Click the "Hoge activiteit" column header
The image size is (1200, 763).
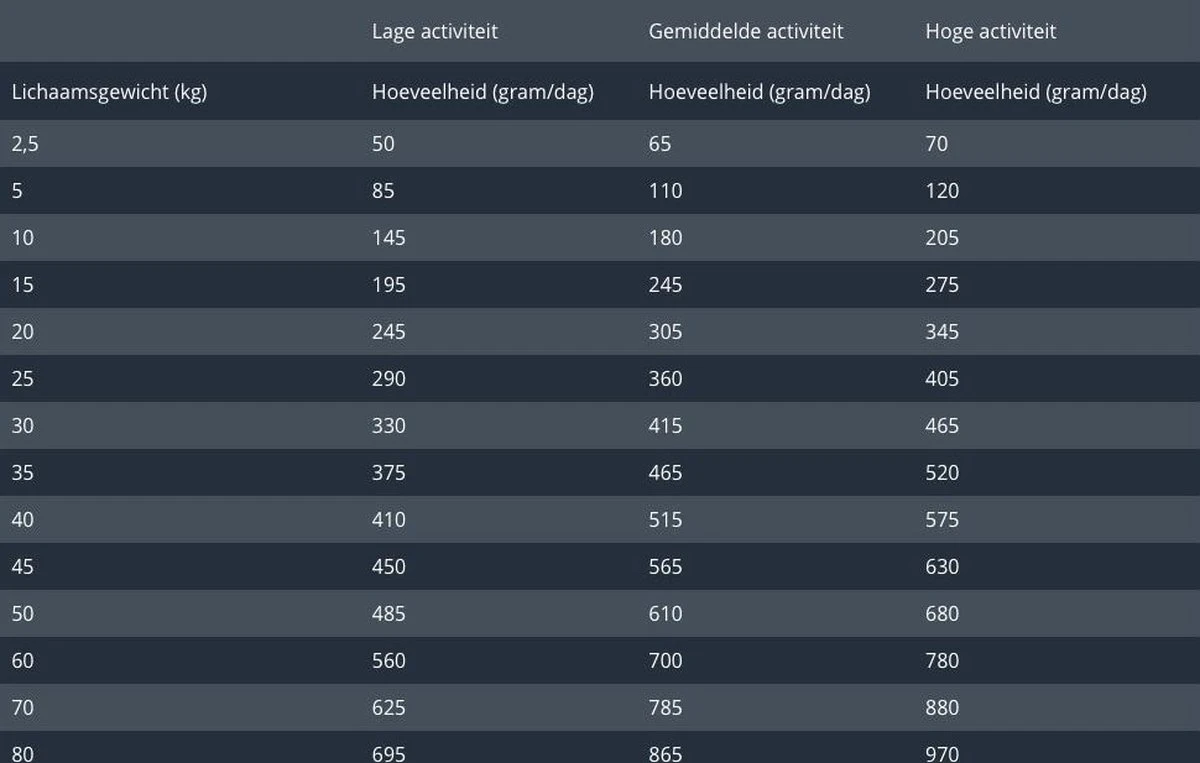pos(991,31)
